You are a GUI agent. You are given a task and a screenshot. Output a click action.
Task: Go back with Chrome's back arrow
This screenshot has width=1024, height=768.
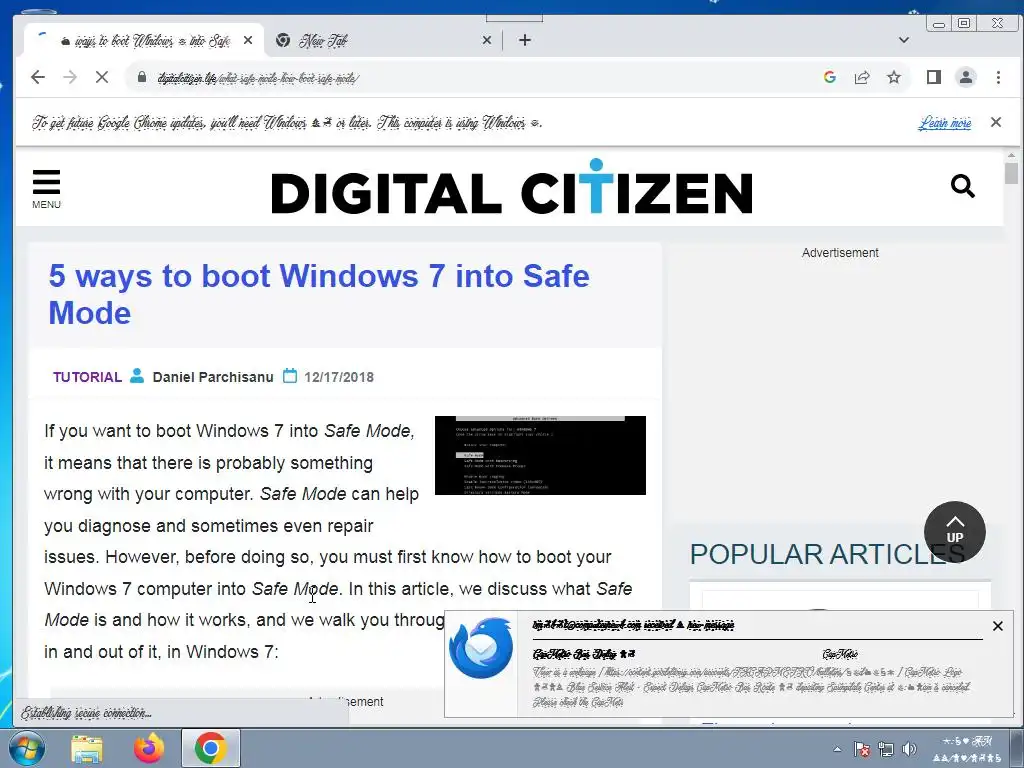pos(38,77)
